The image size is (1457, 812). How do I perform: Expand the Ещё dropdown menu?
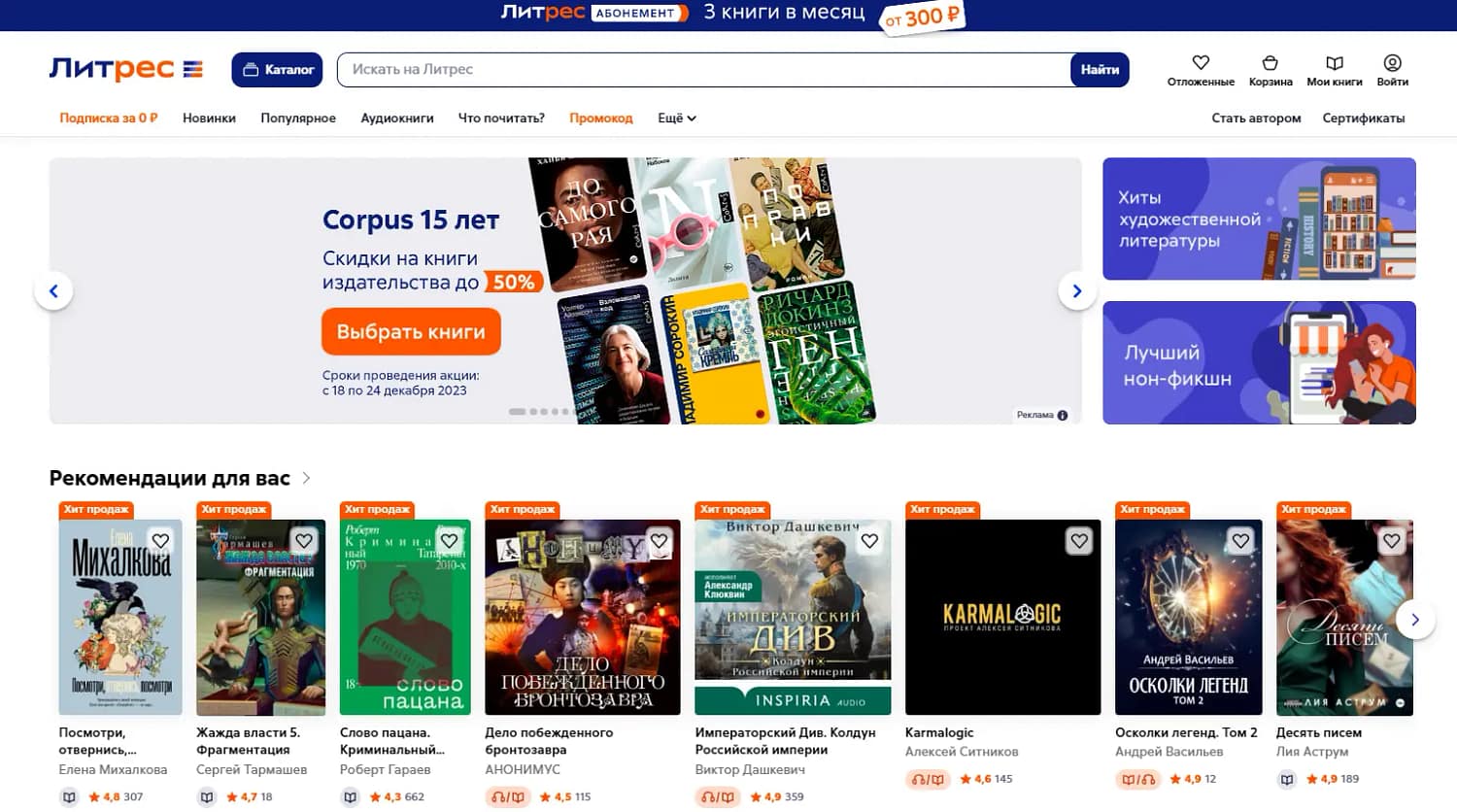coord(677,118)
